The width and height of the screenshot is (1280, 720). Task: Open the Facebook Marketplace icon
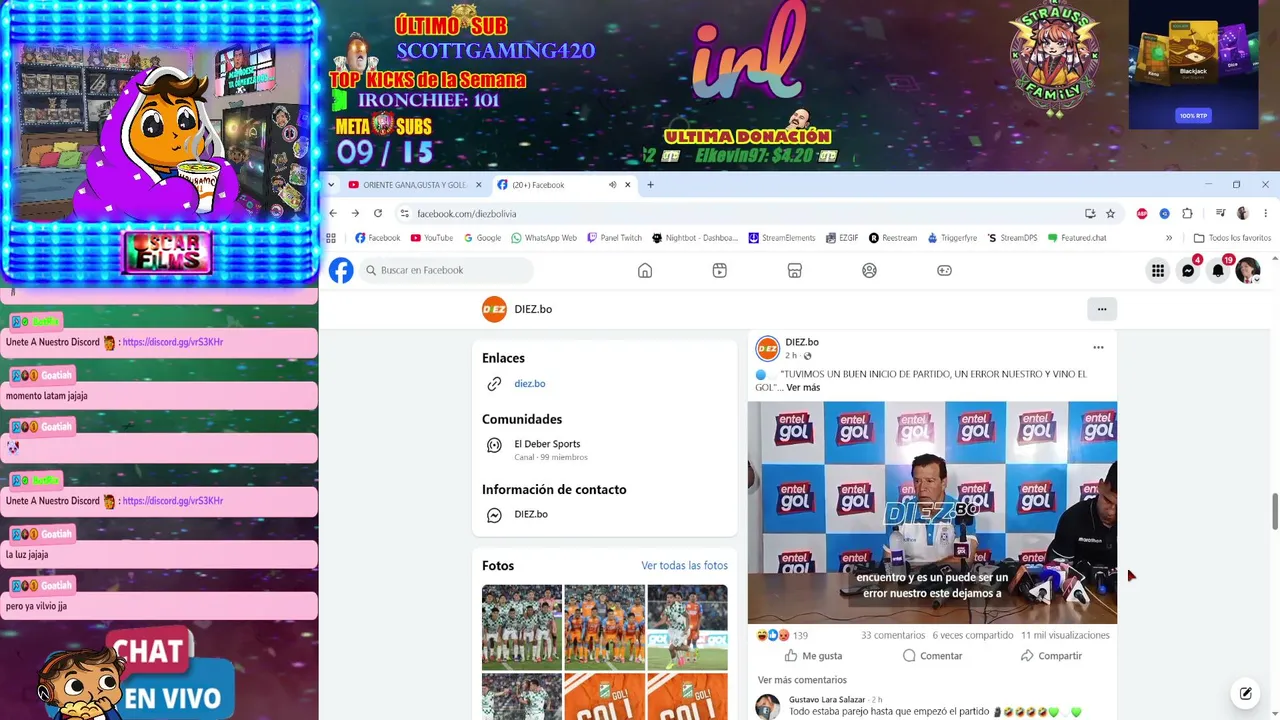[795, 270]
